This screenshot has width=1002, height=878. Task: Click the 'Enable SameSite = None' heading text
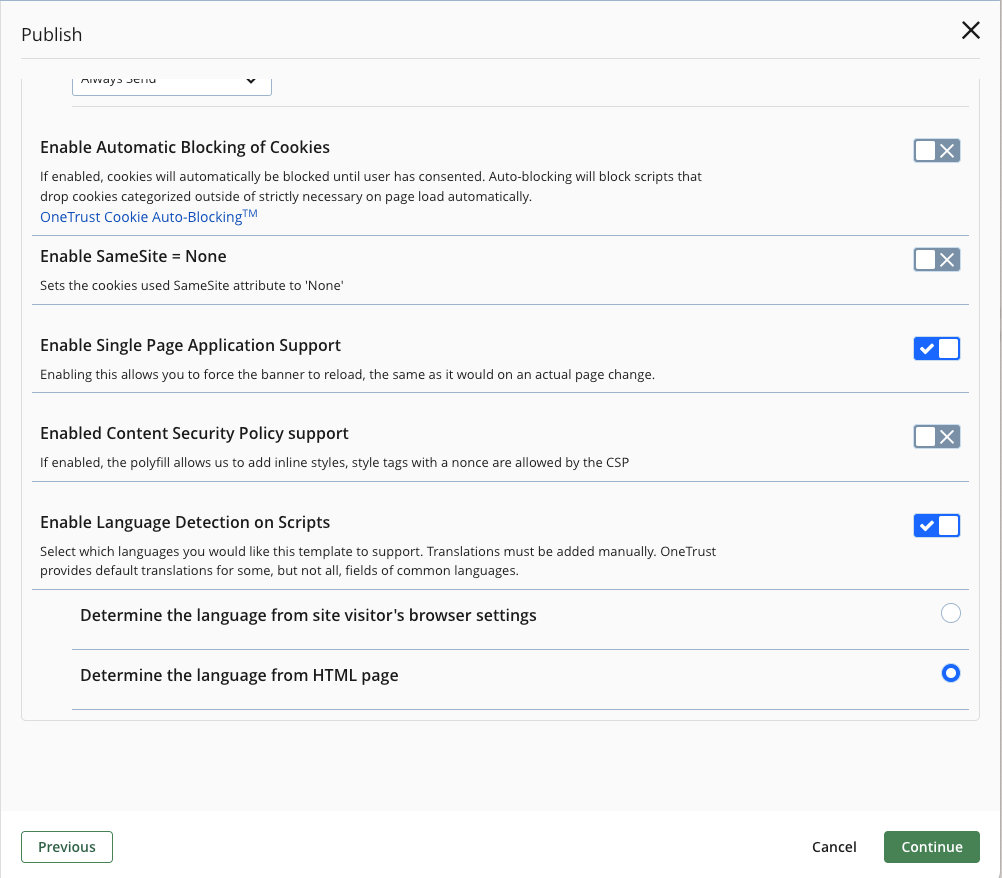(x=133, y=256)
